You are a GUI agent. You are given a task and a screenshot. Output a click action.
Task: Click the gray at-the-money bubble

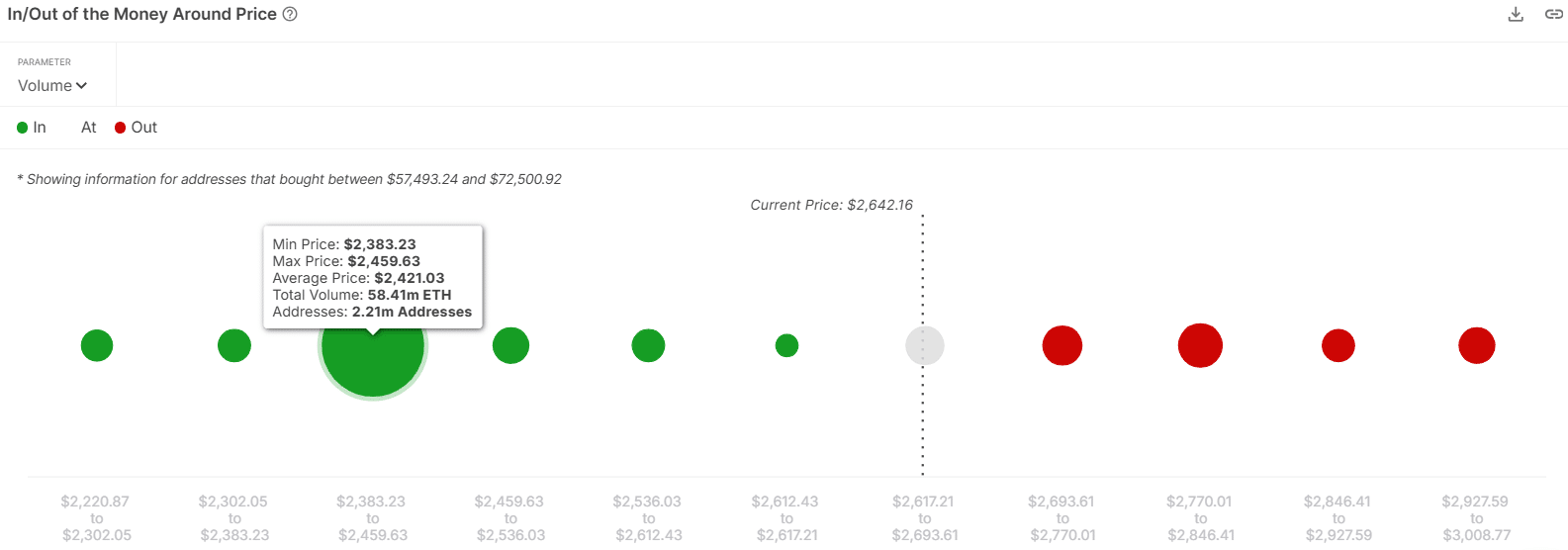point(924,346)
